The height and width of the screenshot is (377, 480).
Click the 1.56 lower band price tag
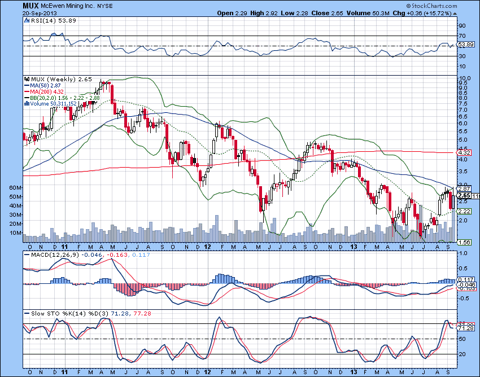click(x=464, y=242)
